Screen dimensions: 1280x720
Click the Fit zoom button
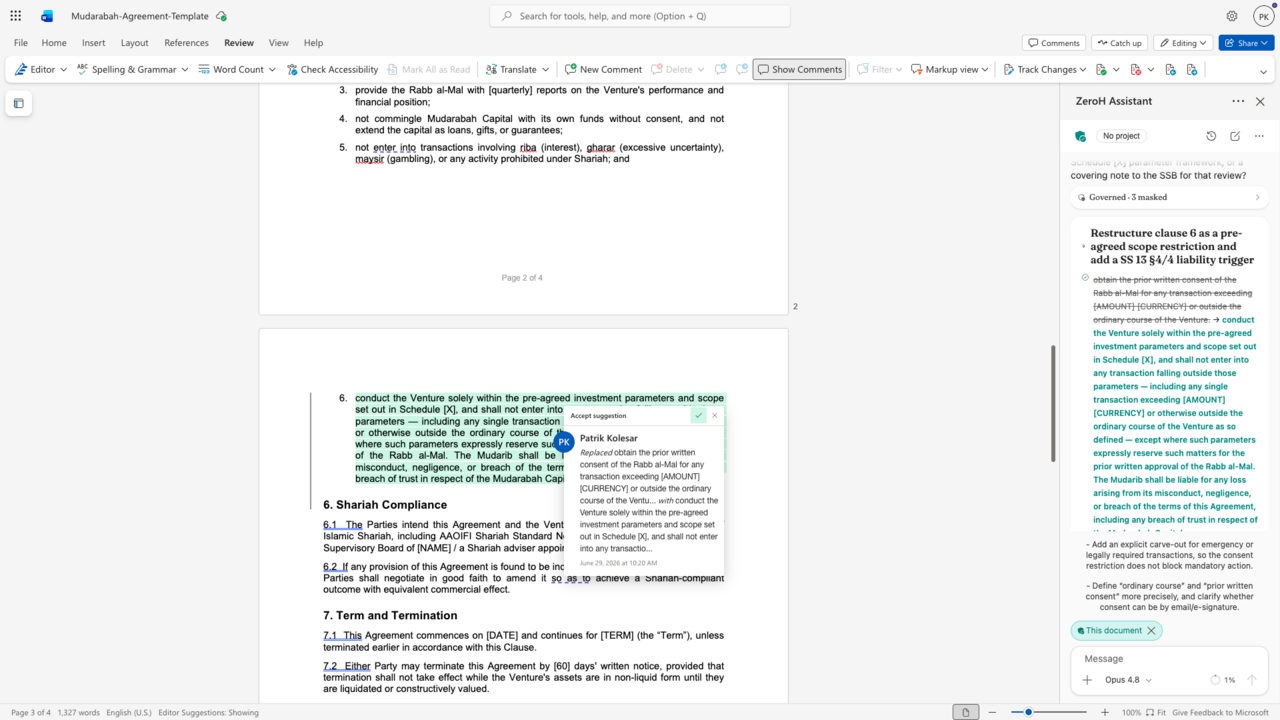coord(1157,712)
